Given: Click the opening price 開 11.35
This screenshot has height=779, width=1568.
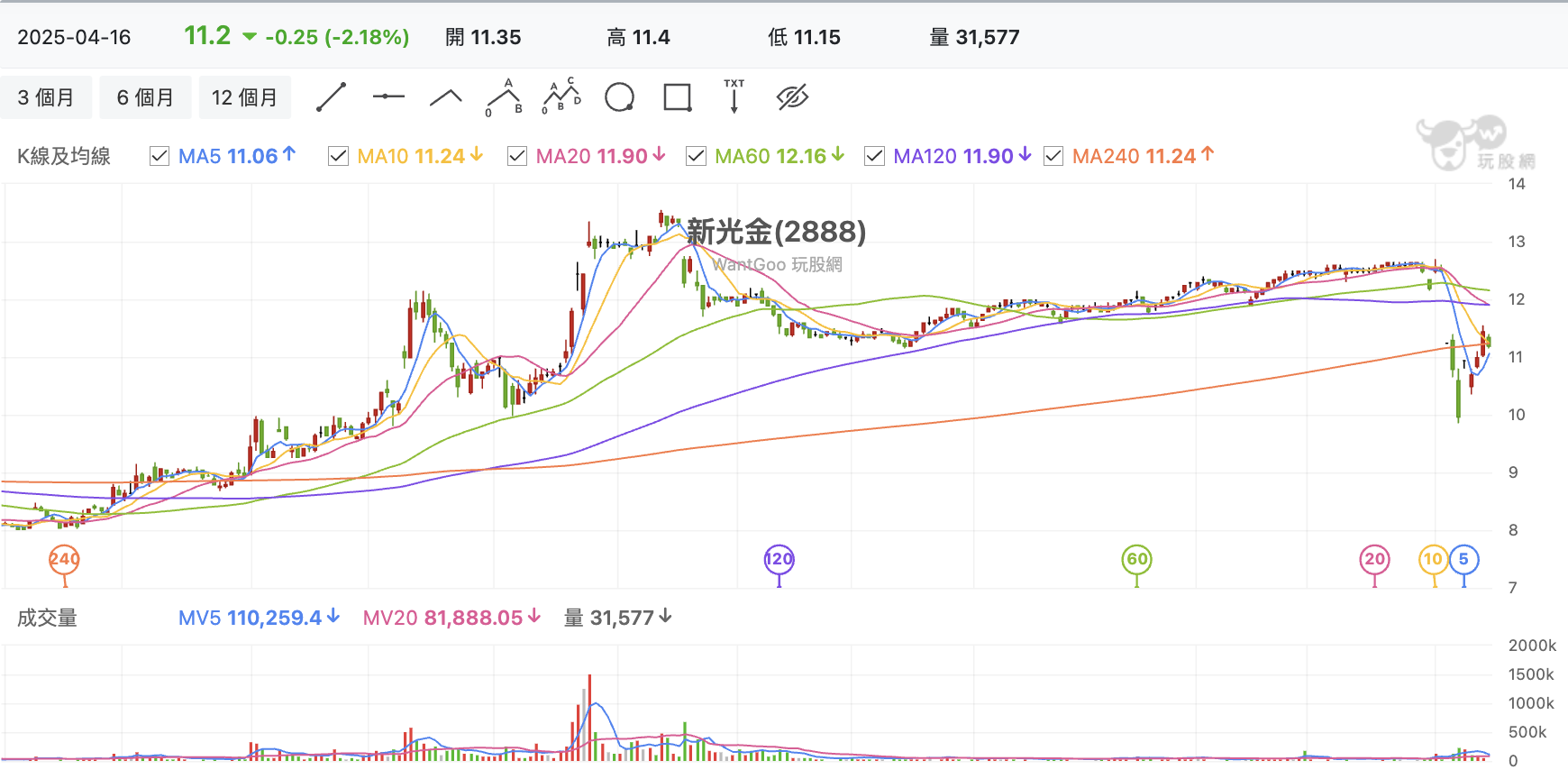Looking at the screenshot, I should pos(483,37).
